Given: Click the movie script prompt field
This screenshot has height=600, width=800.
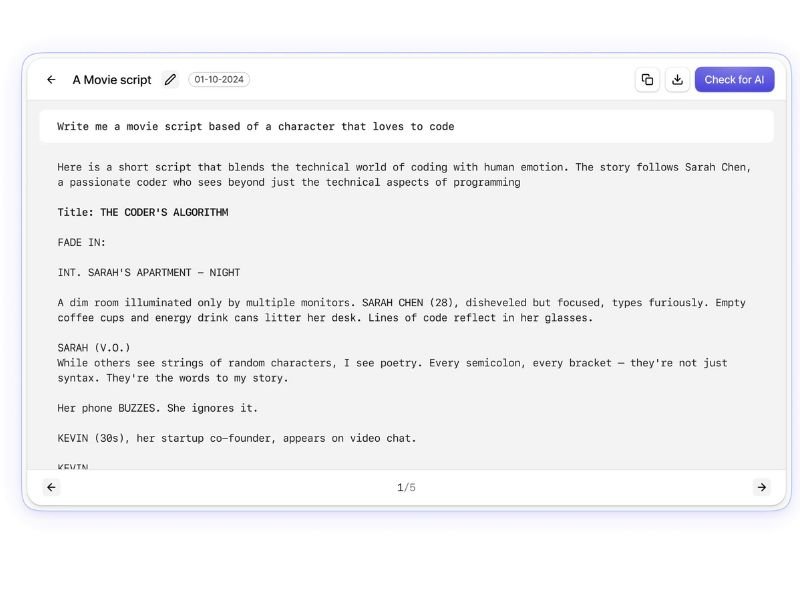Looking at the screenshot, I should point(406,127).
